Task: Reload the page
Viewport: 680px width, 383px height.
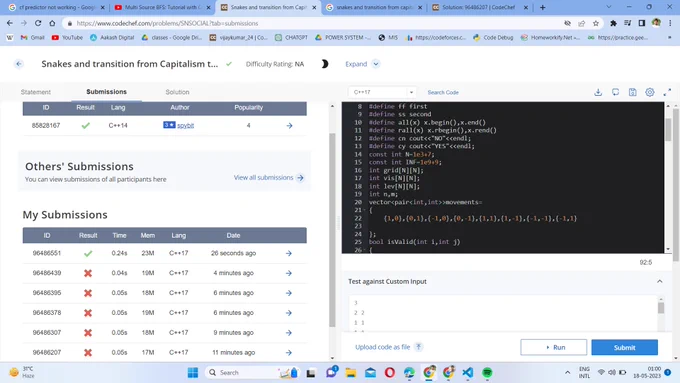Action: pyautogui.click(x=38, y=23)
